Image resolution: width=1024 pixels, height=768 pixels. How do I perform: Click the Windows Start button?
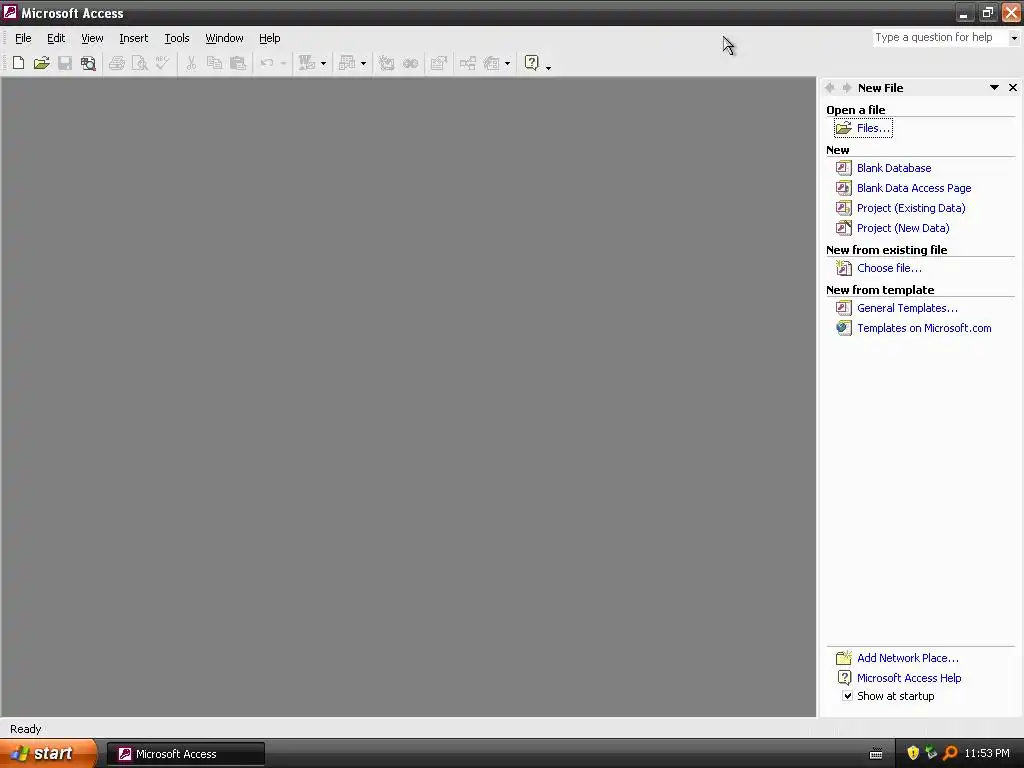coord(48,754)
